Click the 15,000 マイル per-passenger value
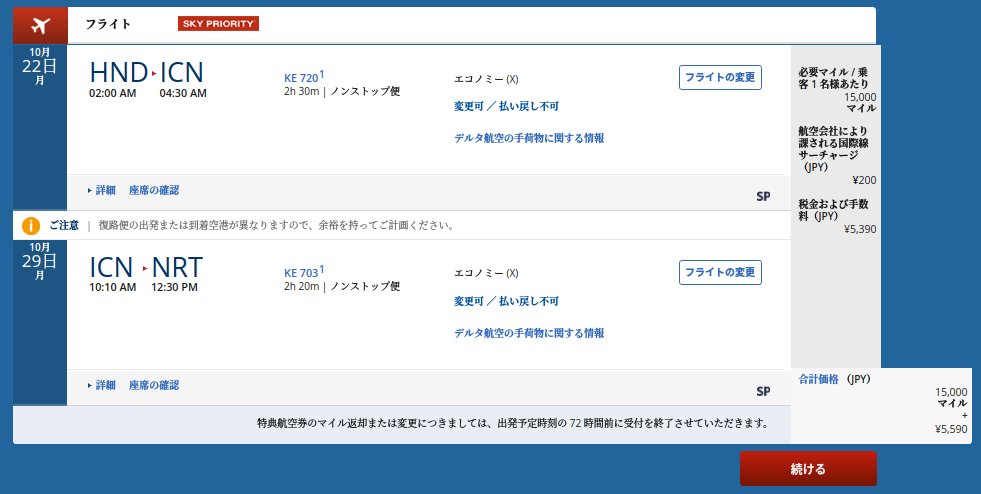The image size is (981, 494). [x=860, y=103]
